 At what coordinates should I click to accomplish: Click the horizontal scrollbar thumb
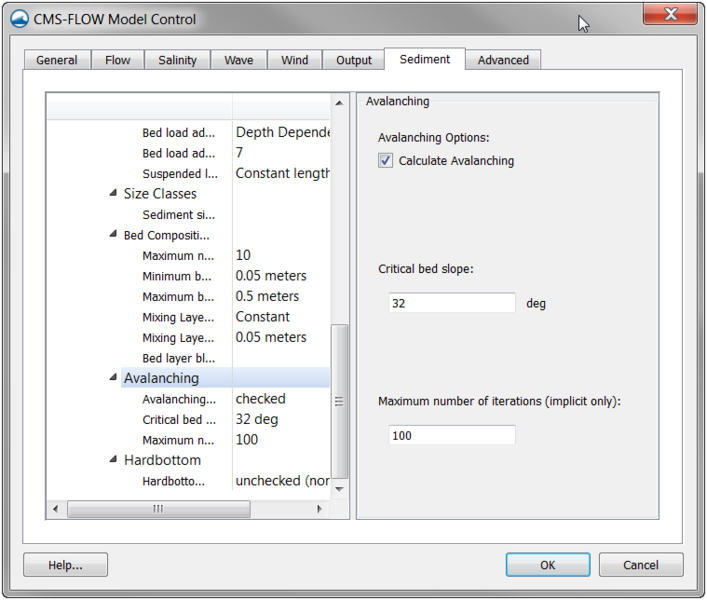point(159,509)
